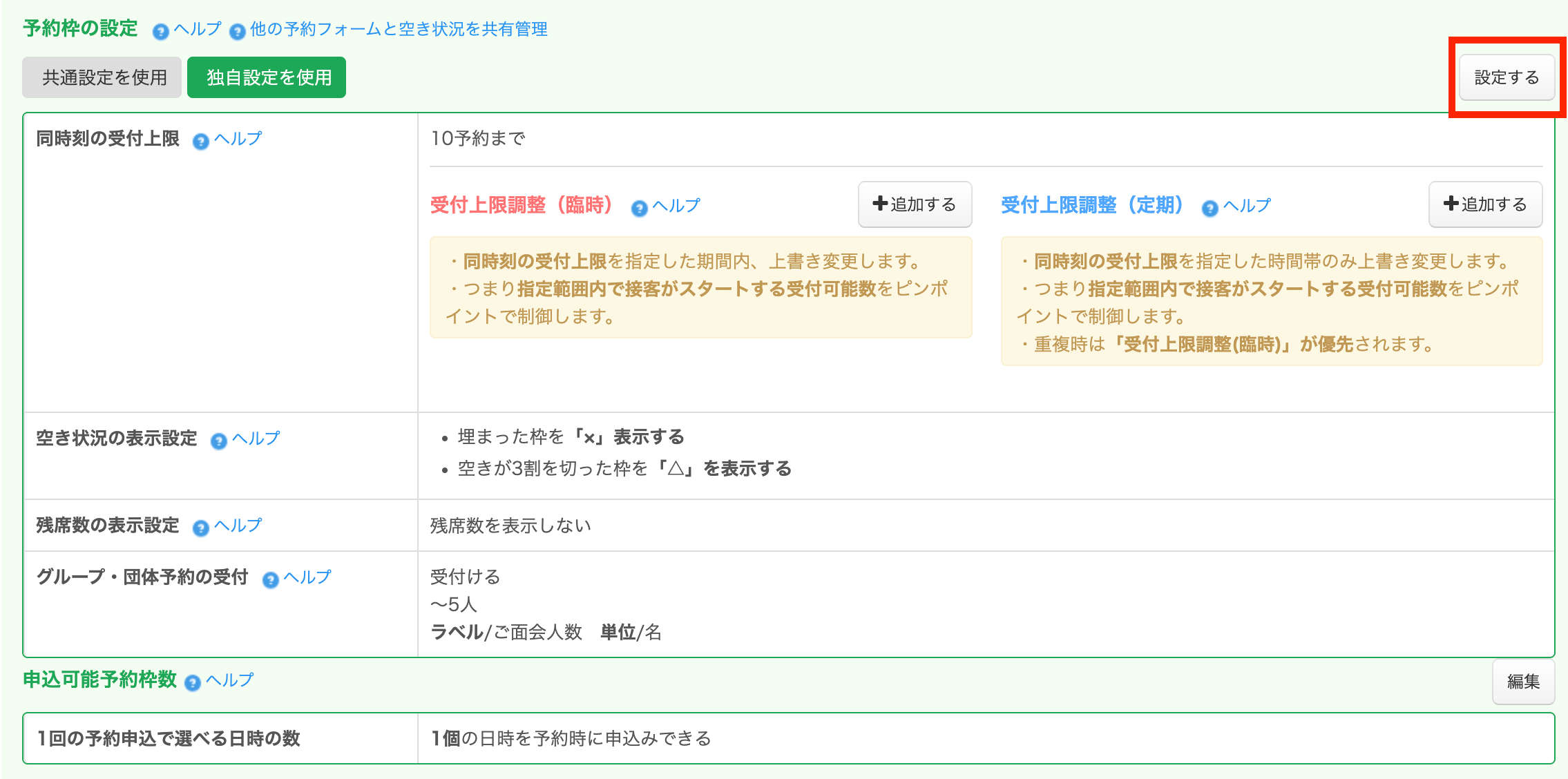This screenshot has height=779, width=1568.
Task: Open ヘルプ link next to 同時刻の受付上限
Action: click(238, 139)
